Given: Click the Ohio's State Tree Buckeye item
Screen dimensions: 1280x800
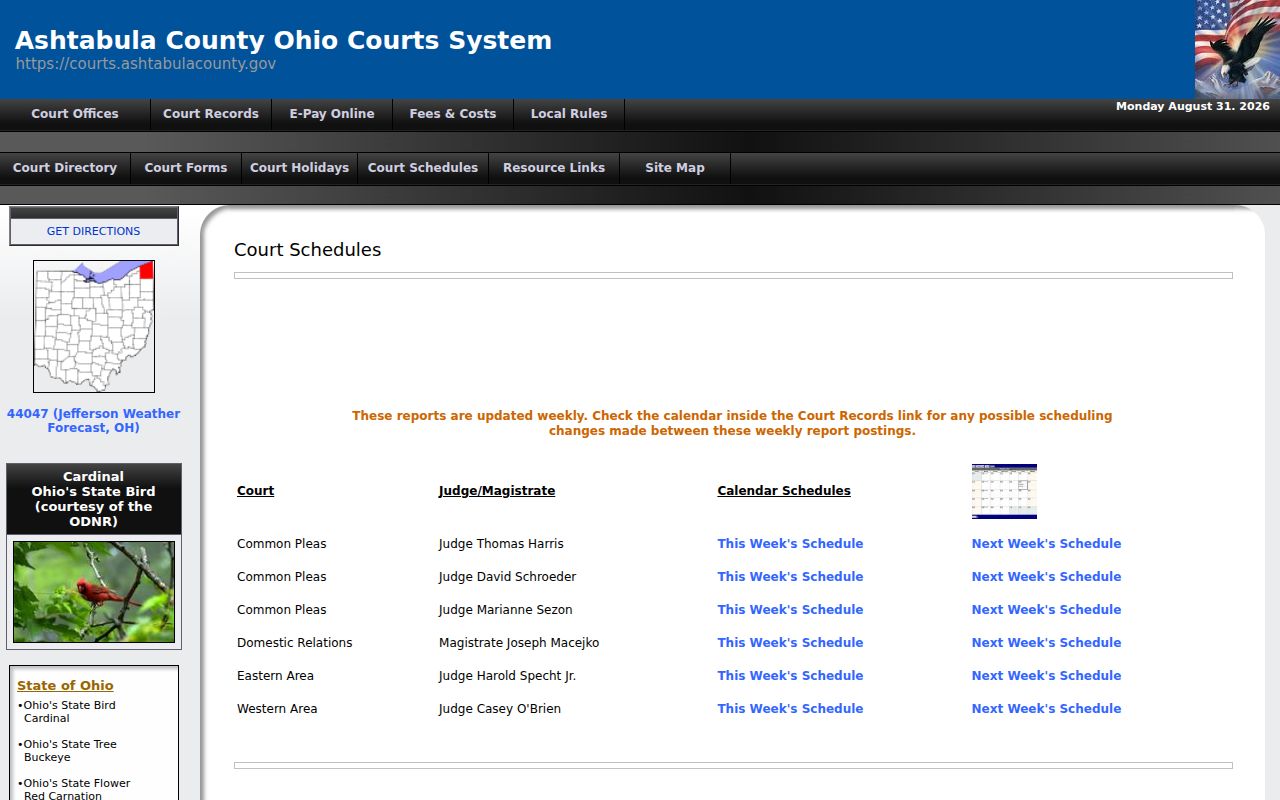Looking at the screenshot, I should 67,751.
